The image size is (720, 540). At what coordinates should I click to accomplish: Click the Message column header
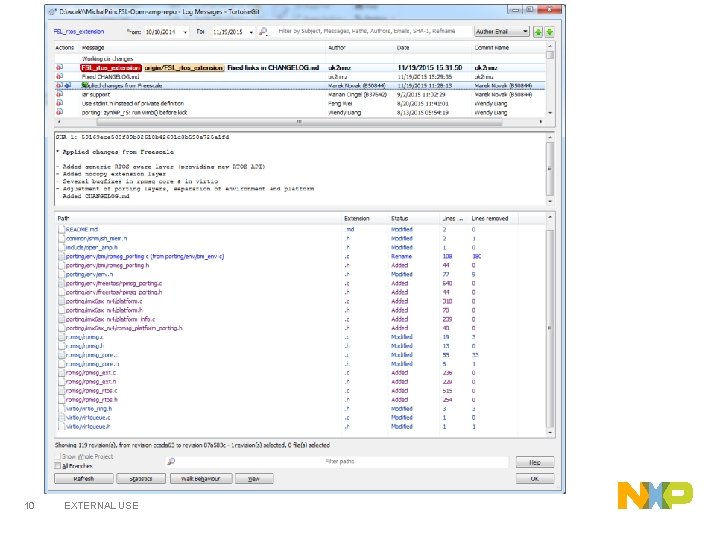[93, 47]
